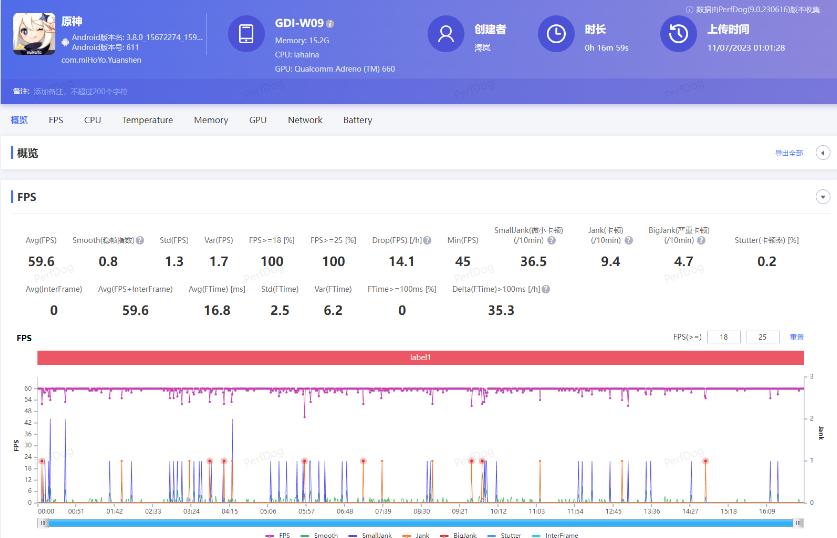Click the device phone icon
The height and width of the screenshot is (538, 837).
(246, 33)
